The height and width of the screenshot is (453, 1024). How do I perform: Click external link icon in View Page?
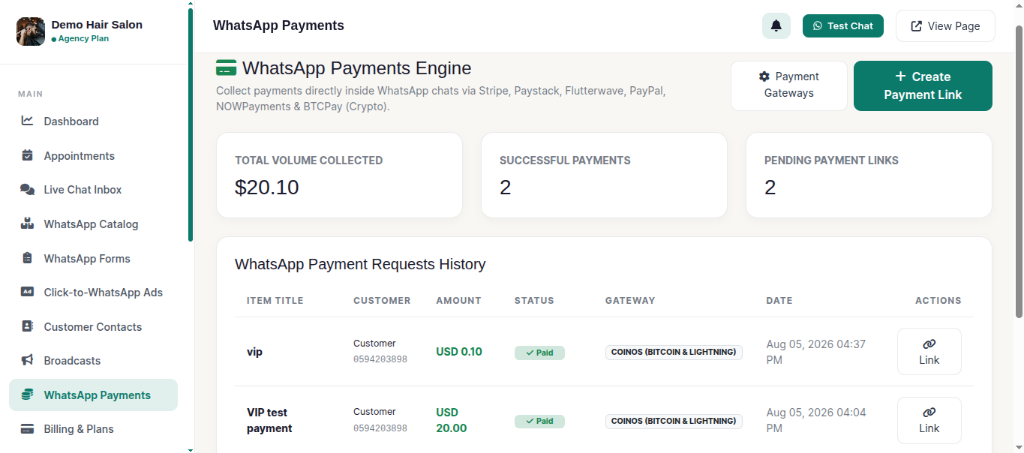point(916,26)
